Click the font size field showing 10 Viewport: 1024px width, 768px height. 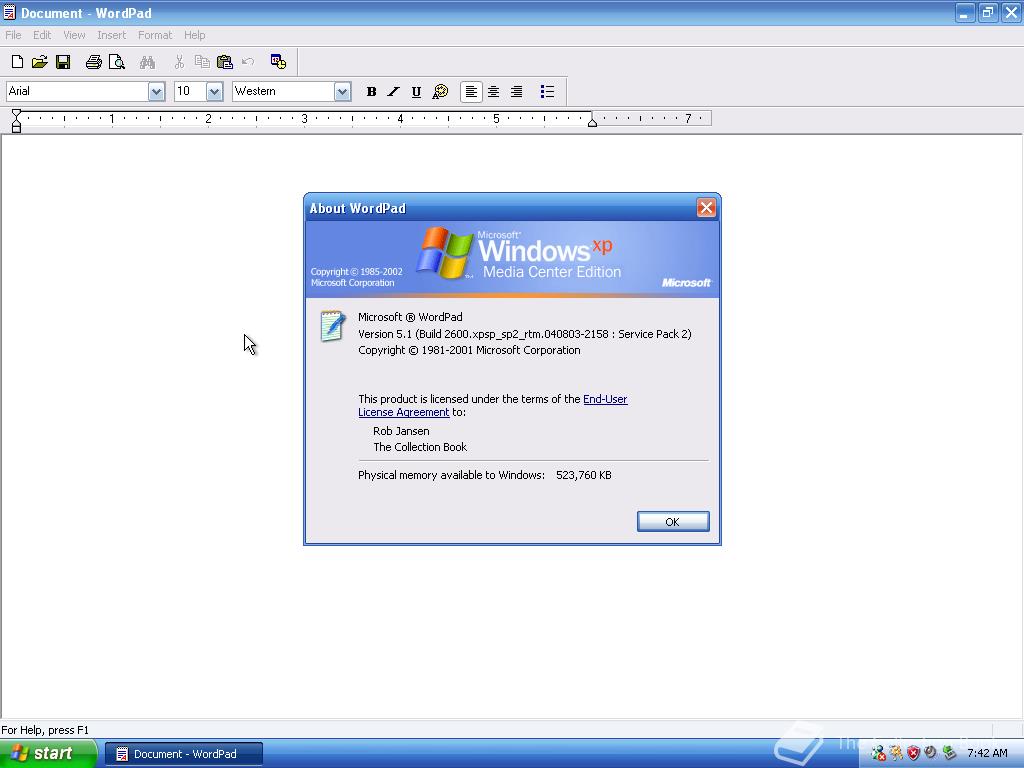tap(190, 91)
